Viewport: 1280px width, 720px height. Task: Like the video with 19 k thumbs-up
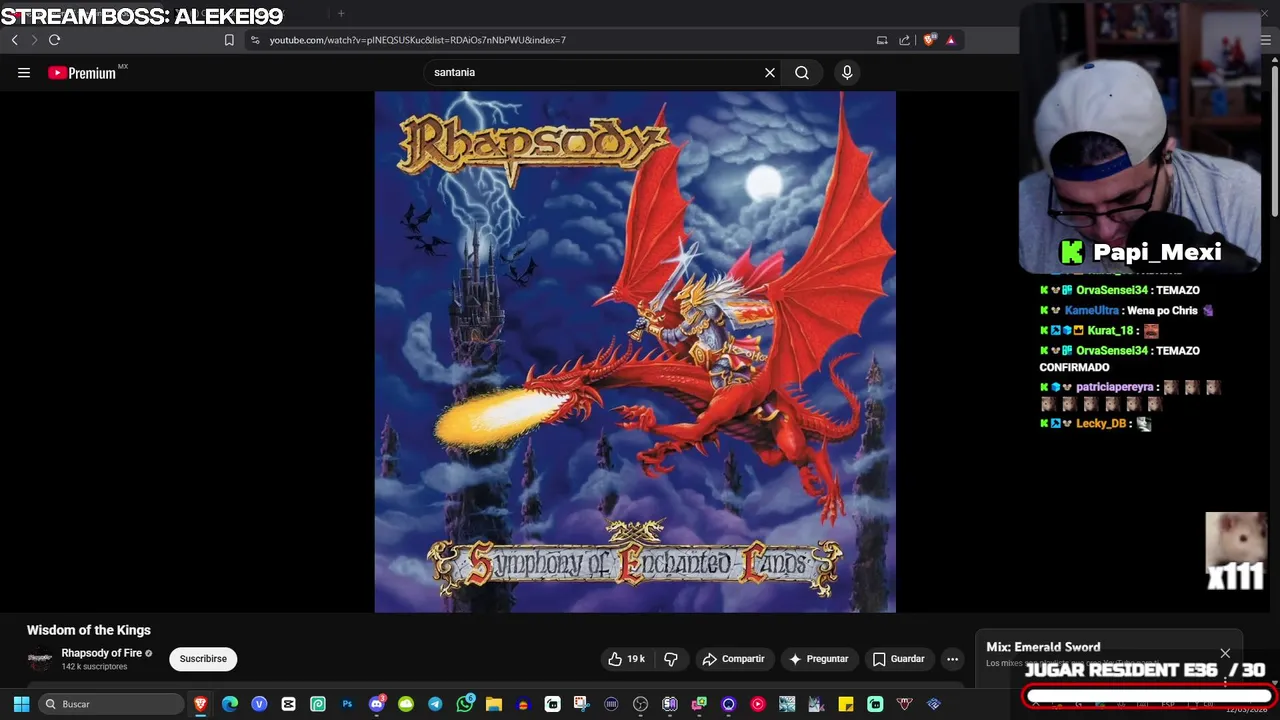click(628, 659)
